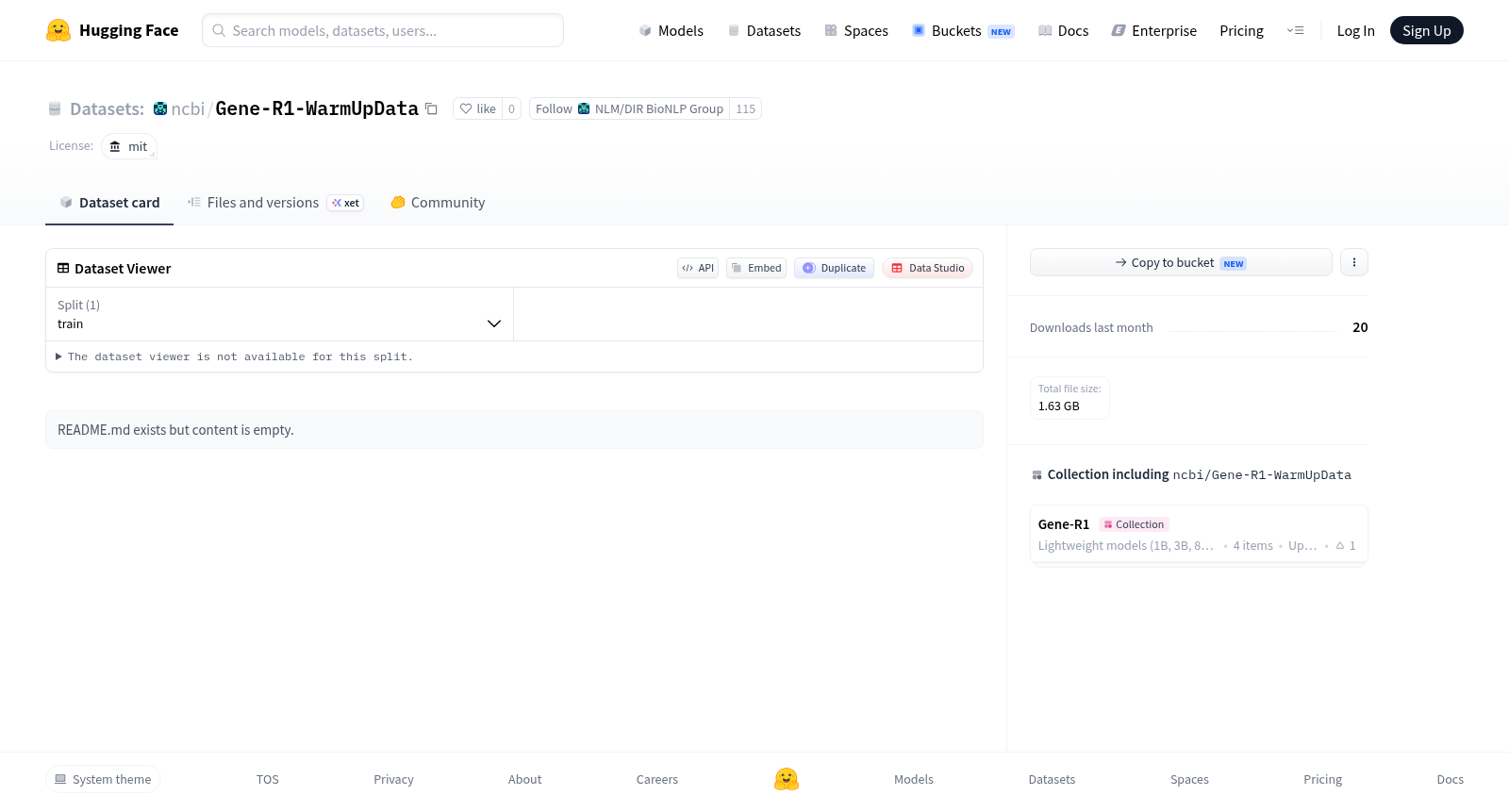
Task: Click the Log In link
Action: [x=1355, y=30]
